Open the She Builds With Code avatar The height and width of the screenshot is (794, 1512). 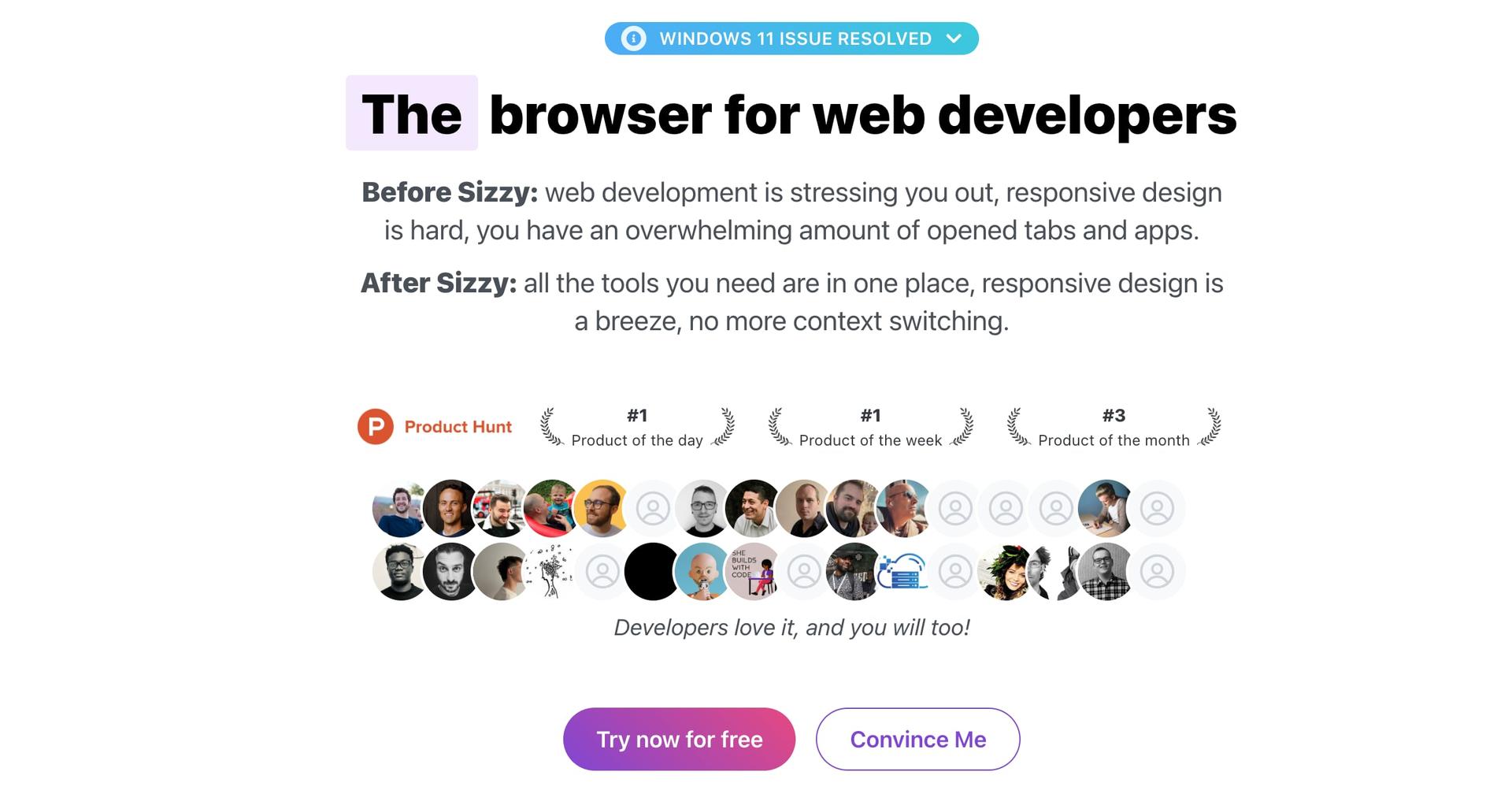[754, 572]
